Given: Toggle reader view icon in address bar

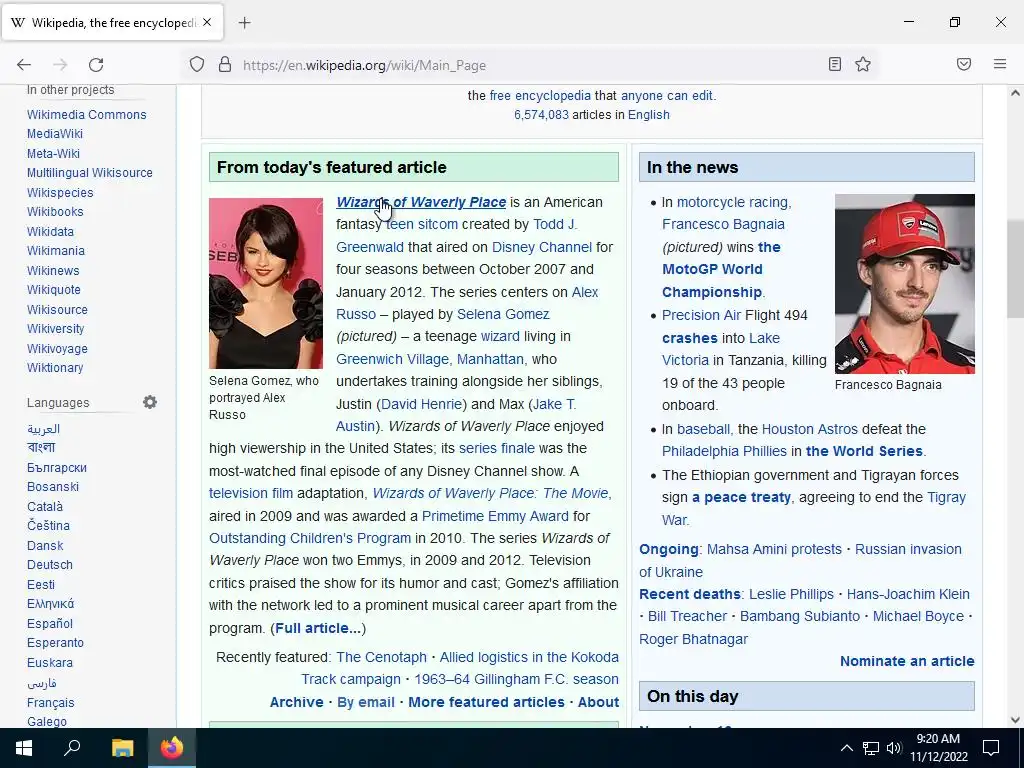Looking at the screenshot, I should click(x=835, y=64).
